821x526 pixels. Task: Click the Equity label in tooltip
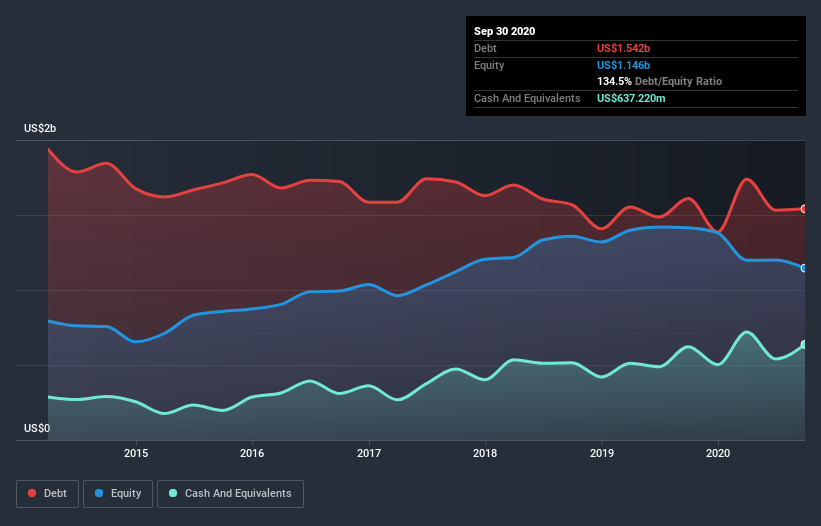tap(489, 65)
